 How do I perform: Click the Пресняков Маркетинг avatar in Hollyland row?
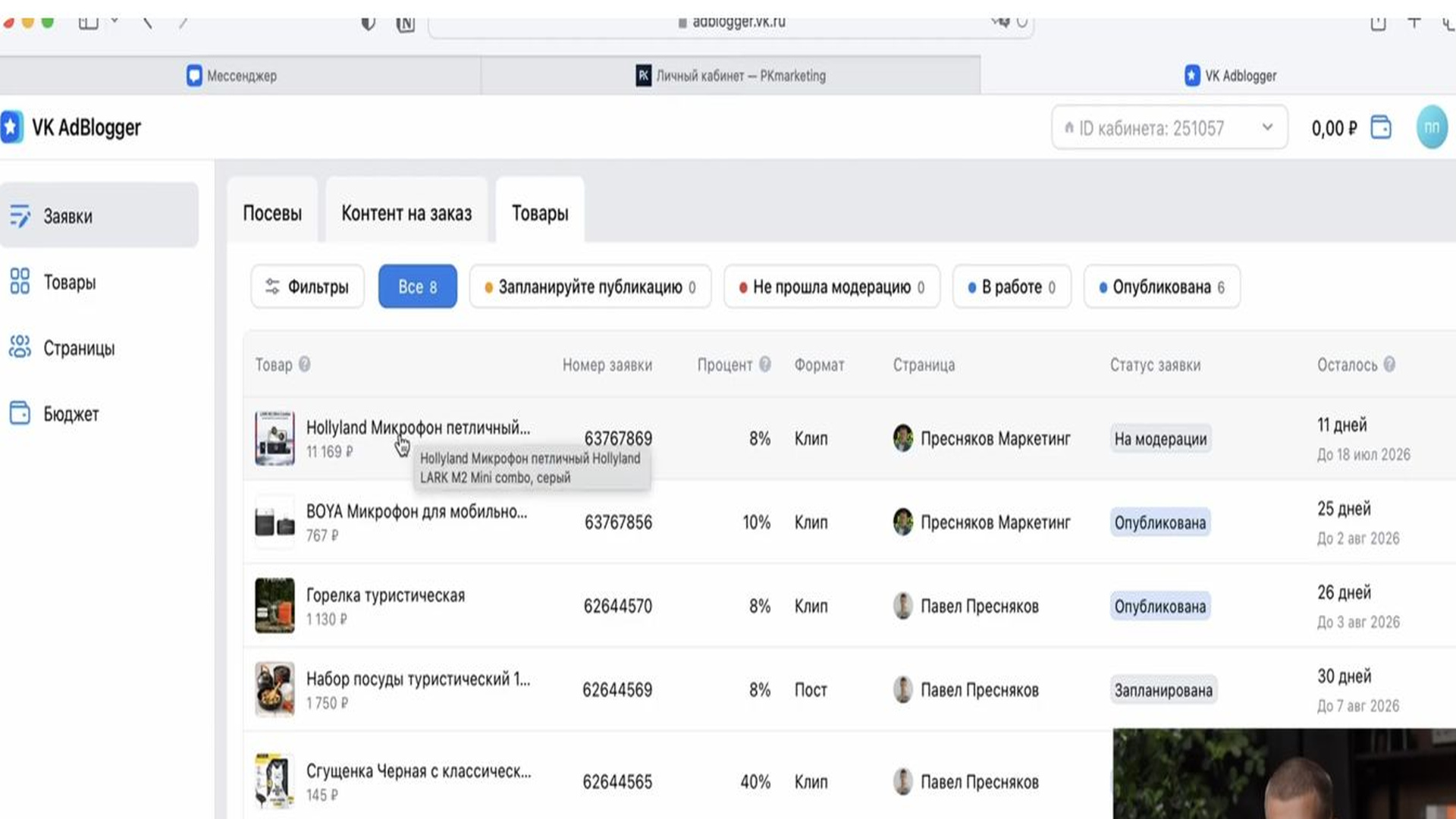pos(902,438)
